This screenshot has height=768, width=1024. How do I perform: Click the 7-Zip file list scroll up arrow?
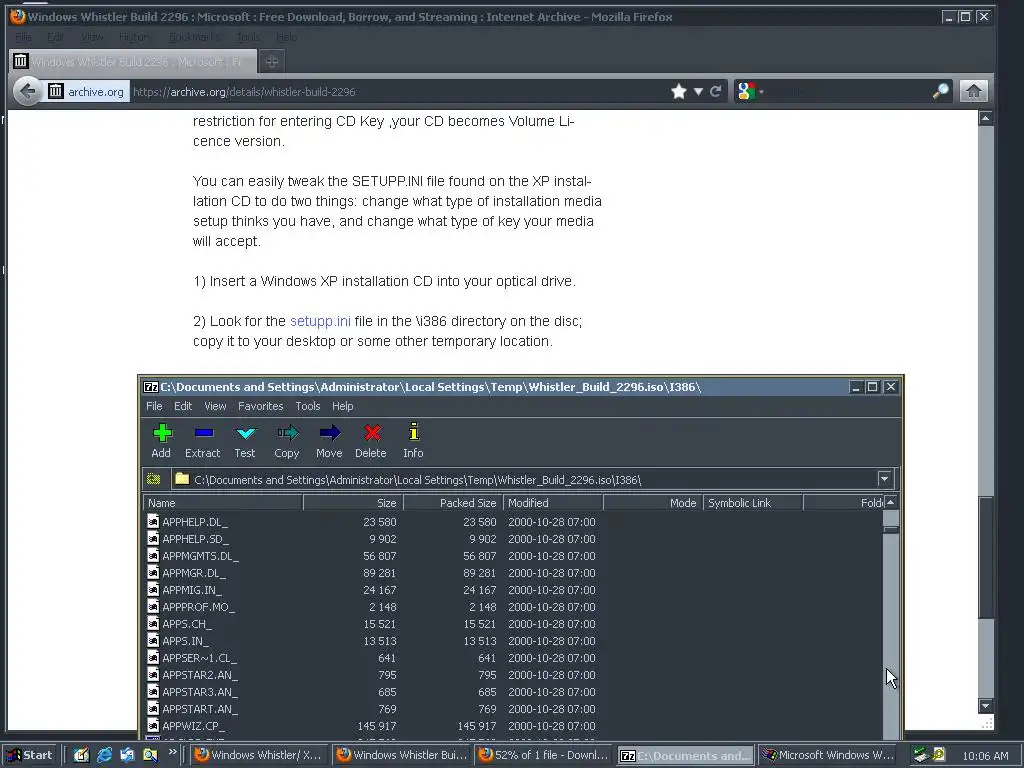[x=891, y=502]
